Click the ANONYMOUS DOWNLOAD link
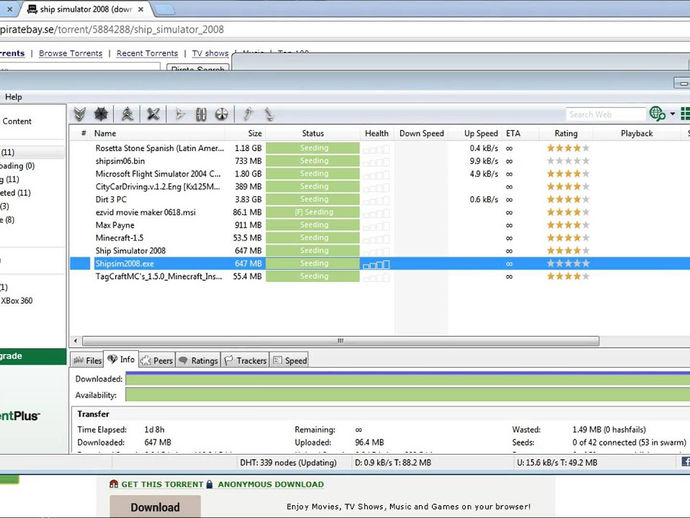This screenshot has height=518, width=690. pos(271,485)
